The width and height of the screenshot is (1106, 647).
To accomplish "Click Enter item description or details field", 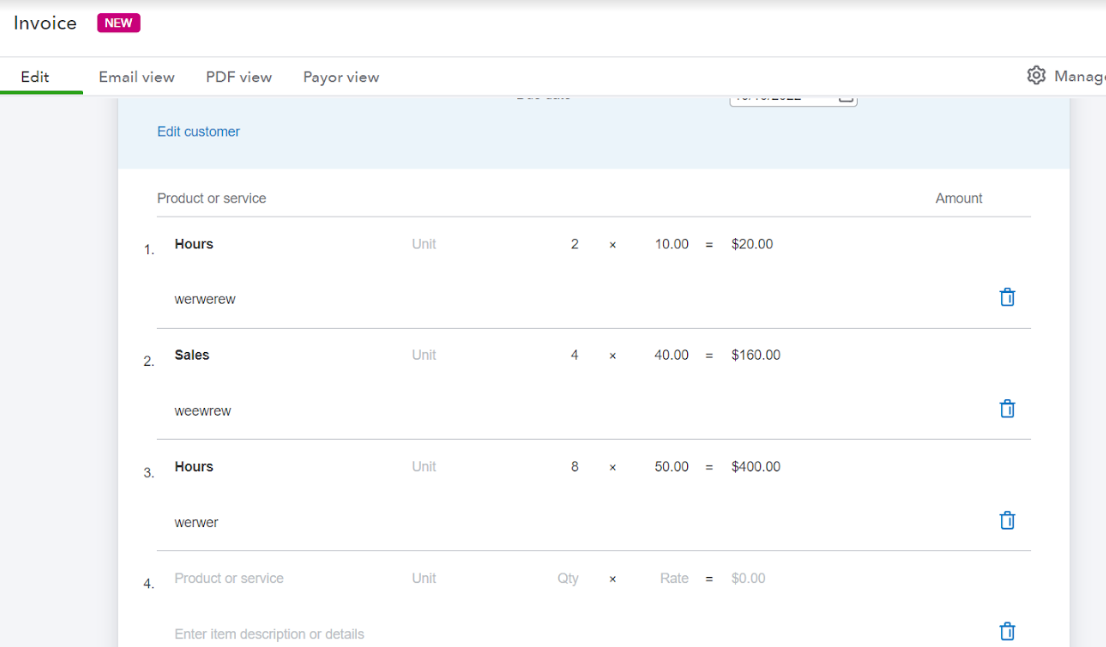I will [x=269, y=634].
